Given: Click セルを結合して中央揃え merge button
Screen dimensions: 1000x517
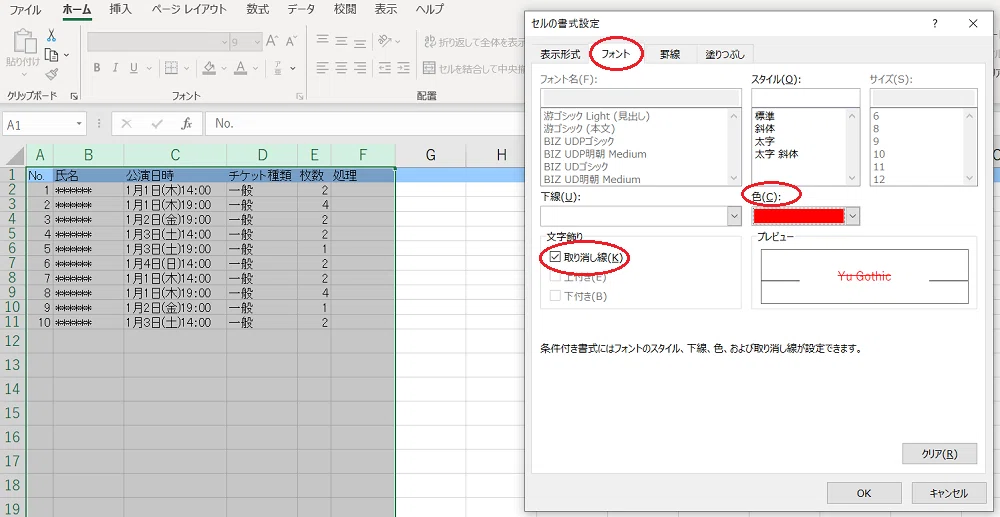Looking at the screenshot, I should 473,68.
